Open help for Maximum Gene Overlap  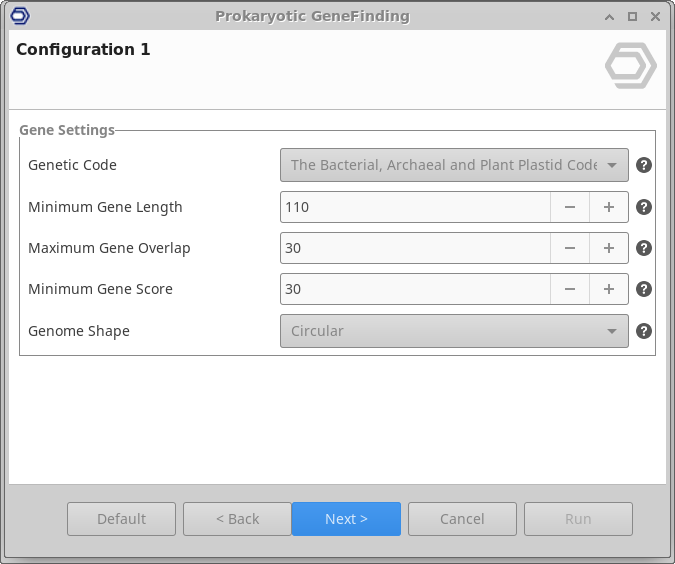[x=644, y=248]
